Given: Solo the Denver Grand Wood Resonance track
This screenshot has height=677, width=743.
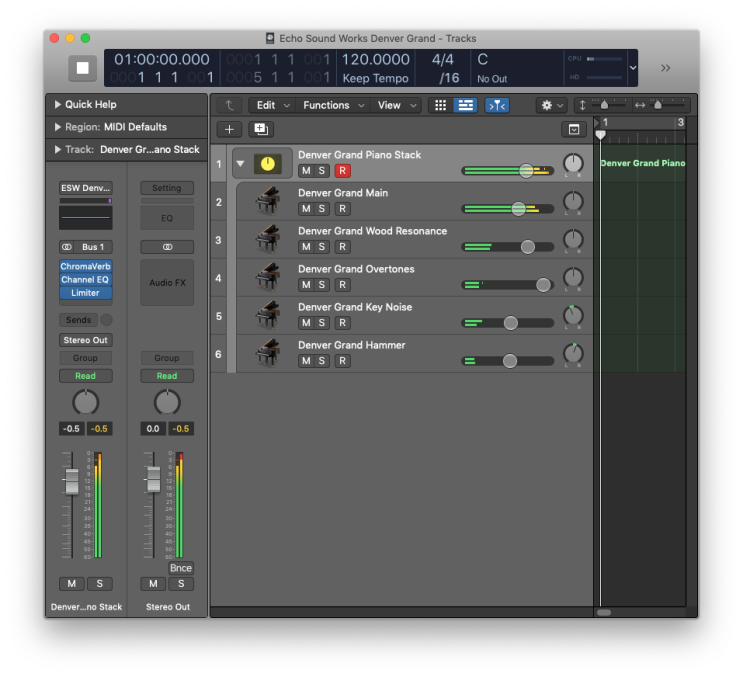Looking at the screenshot, I should click(322, 247).
